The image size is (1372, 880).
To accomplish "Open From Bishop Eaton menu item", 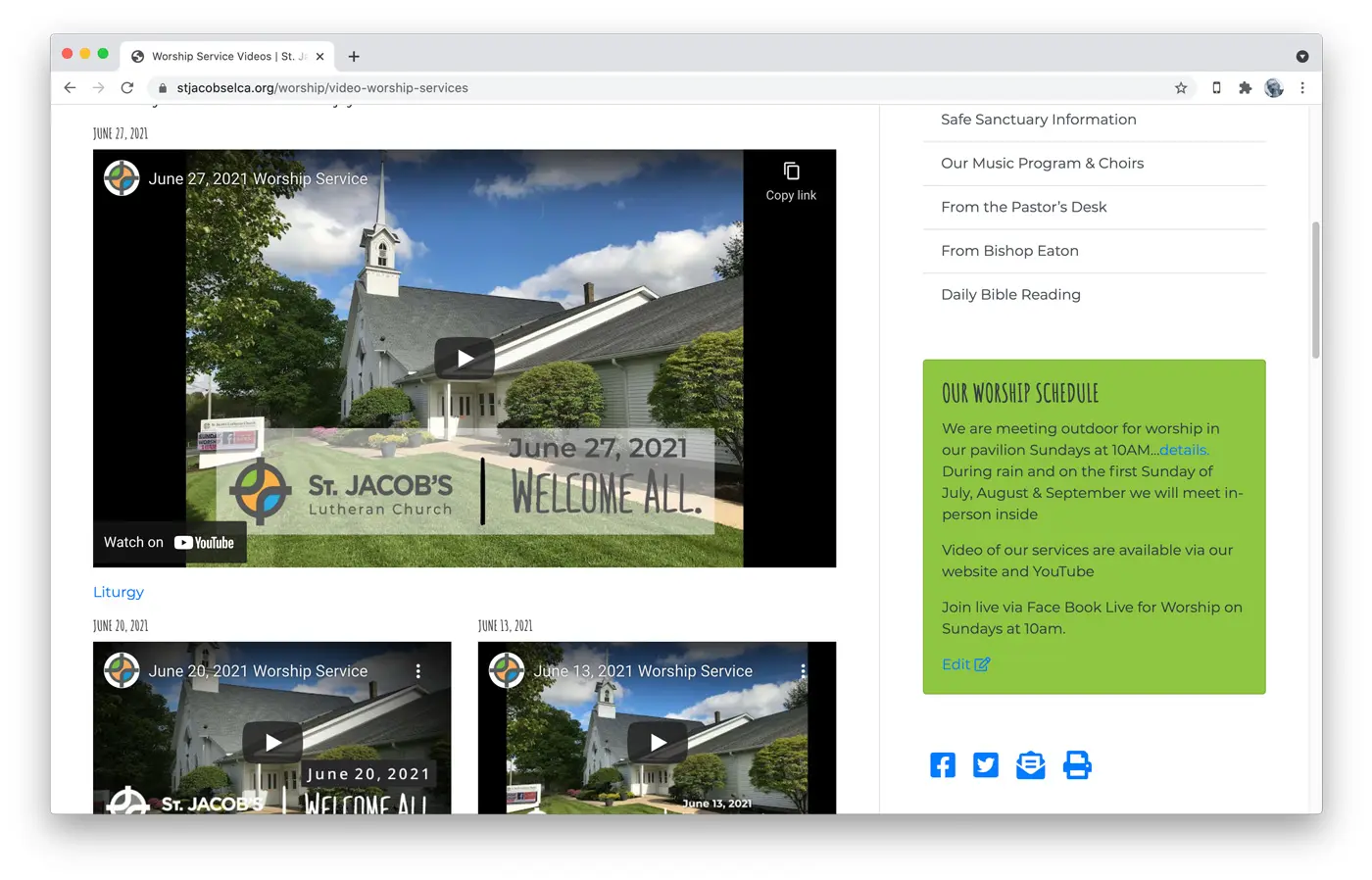I will 1009,251.
